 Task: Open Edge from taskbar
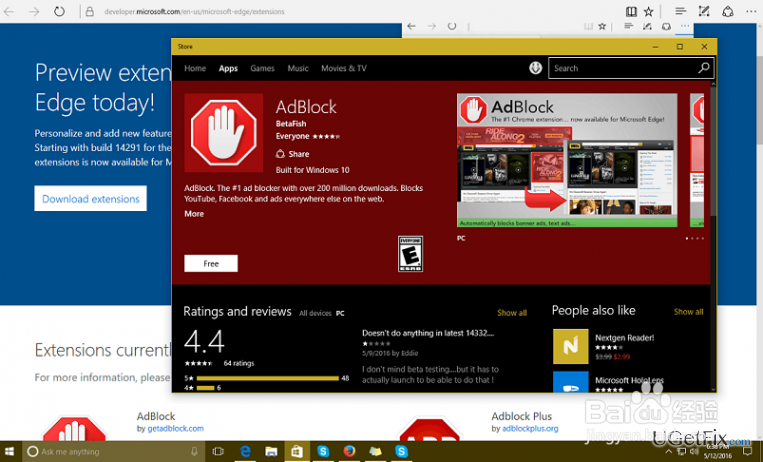tap(245, 451)
